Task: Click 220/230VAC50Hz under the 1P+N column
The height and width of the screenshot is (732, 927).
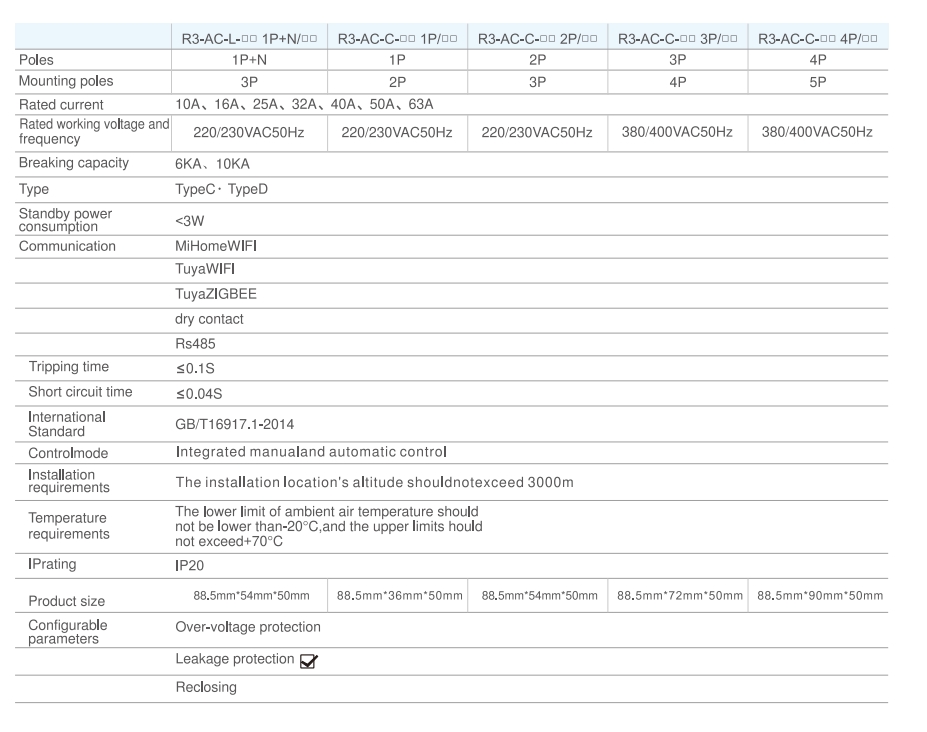Action: pos(249,132)
